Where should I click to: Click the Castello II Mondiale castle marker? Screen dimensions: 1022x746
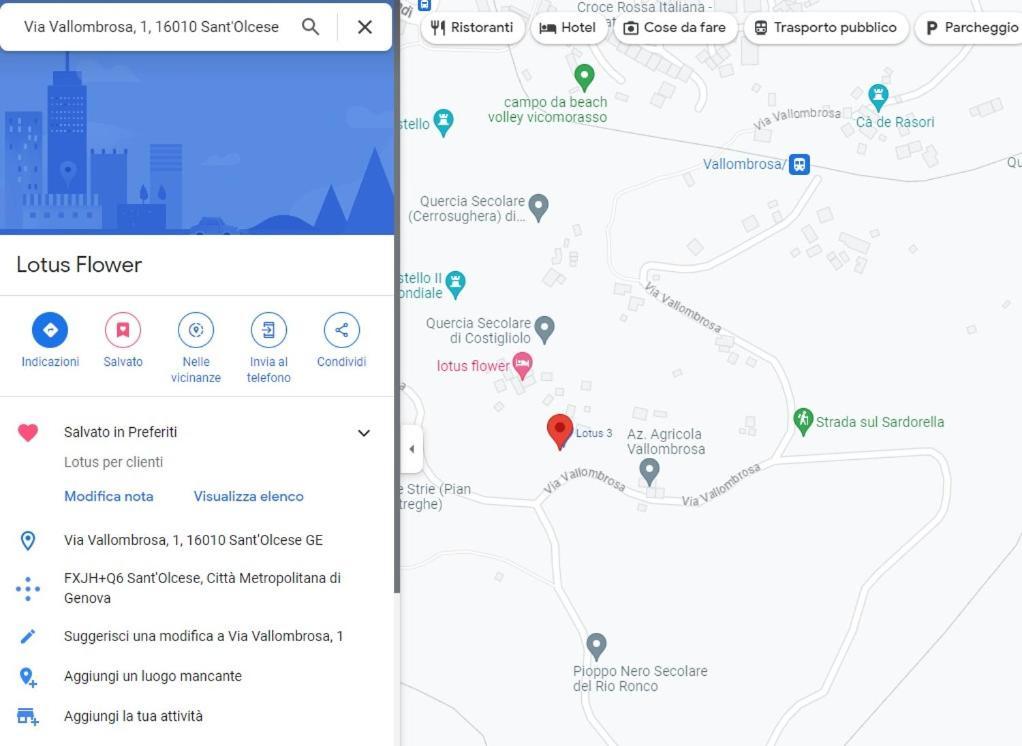455,284
